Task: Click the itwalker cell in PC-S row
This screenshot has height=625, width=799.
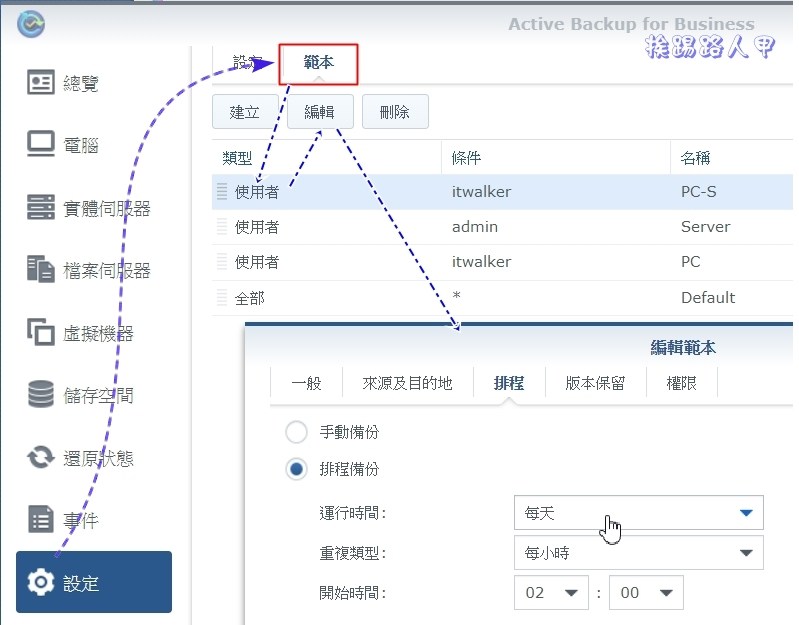Action: (x=482, y=192)
